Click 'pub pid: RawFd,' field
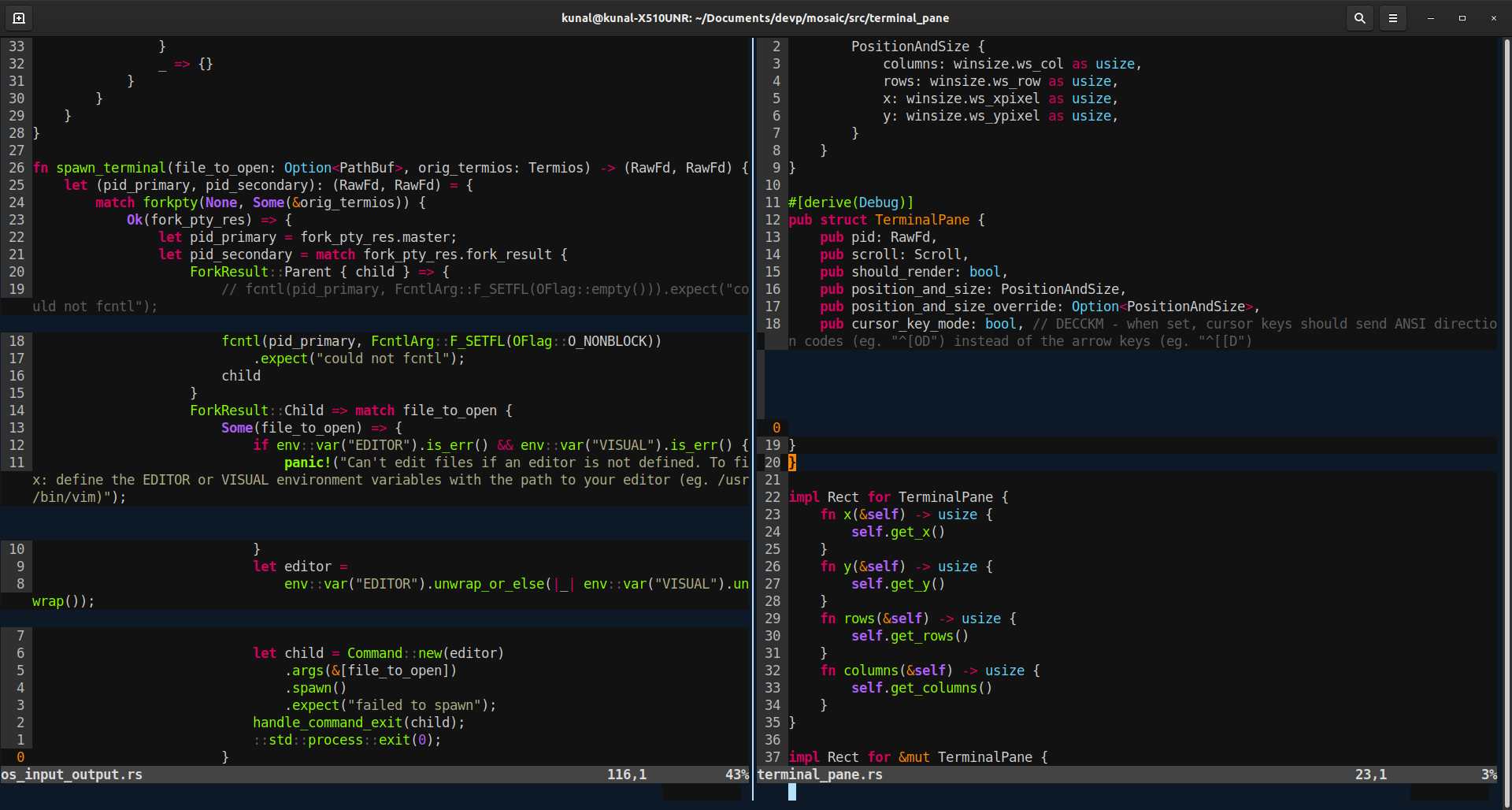This screenshot has height=810, width=1512. tap(879, 237)
